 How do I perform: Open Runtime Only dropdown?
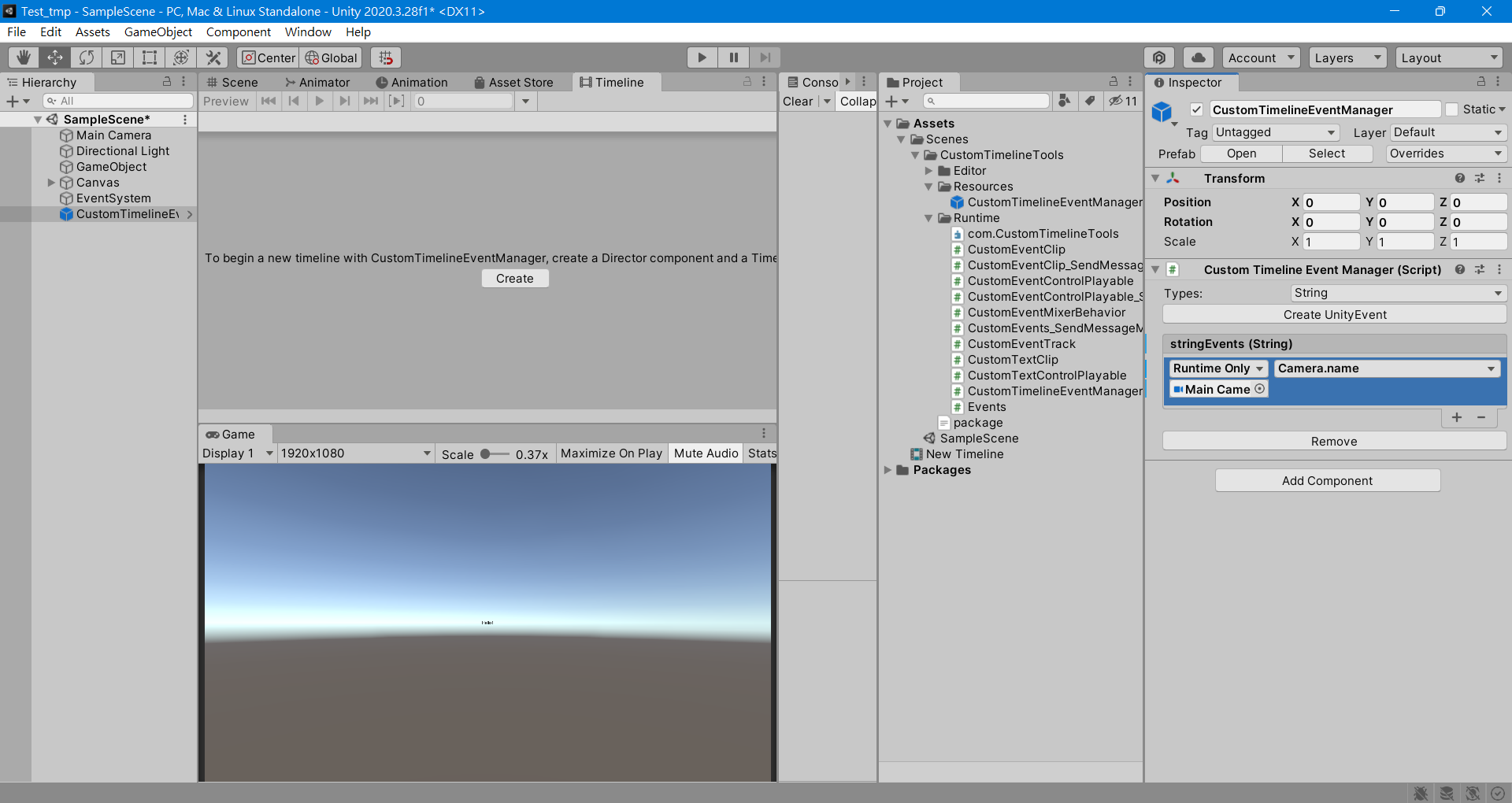point(1218,368)
